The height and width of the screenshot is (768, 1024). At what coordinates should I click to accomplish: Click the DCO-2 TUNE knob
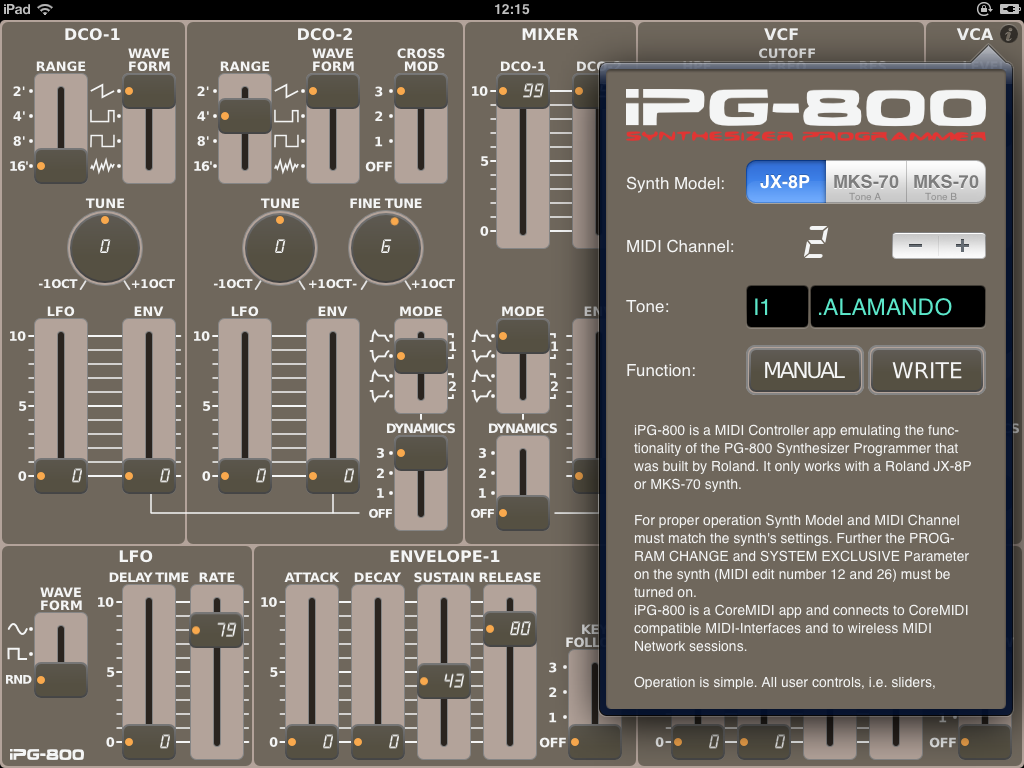pyautogui.click(x=280, y=247)
